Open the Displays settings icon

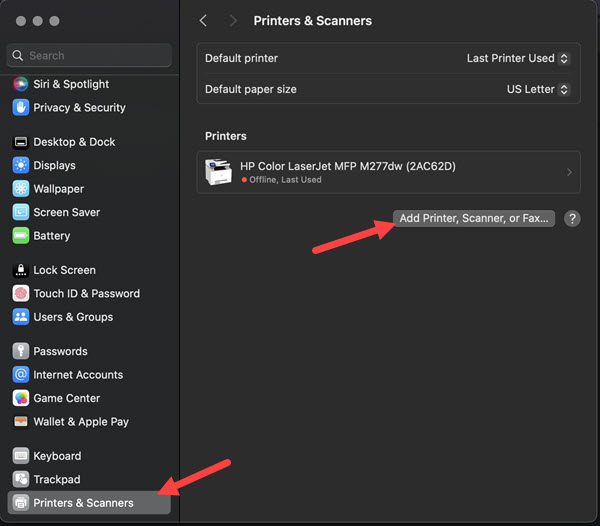click(21, 165)
